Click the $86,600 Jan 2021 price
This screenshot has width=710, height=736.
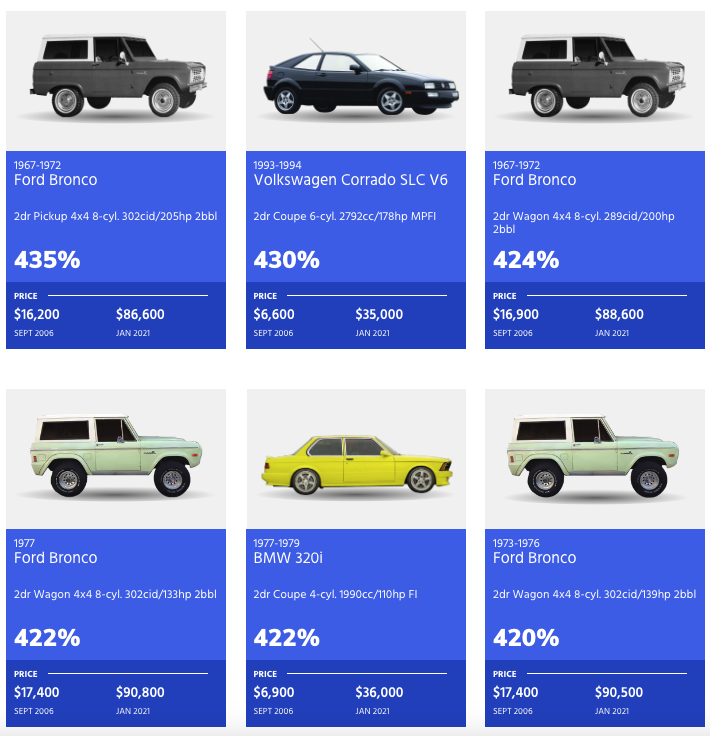(x=140, y=314)
